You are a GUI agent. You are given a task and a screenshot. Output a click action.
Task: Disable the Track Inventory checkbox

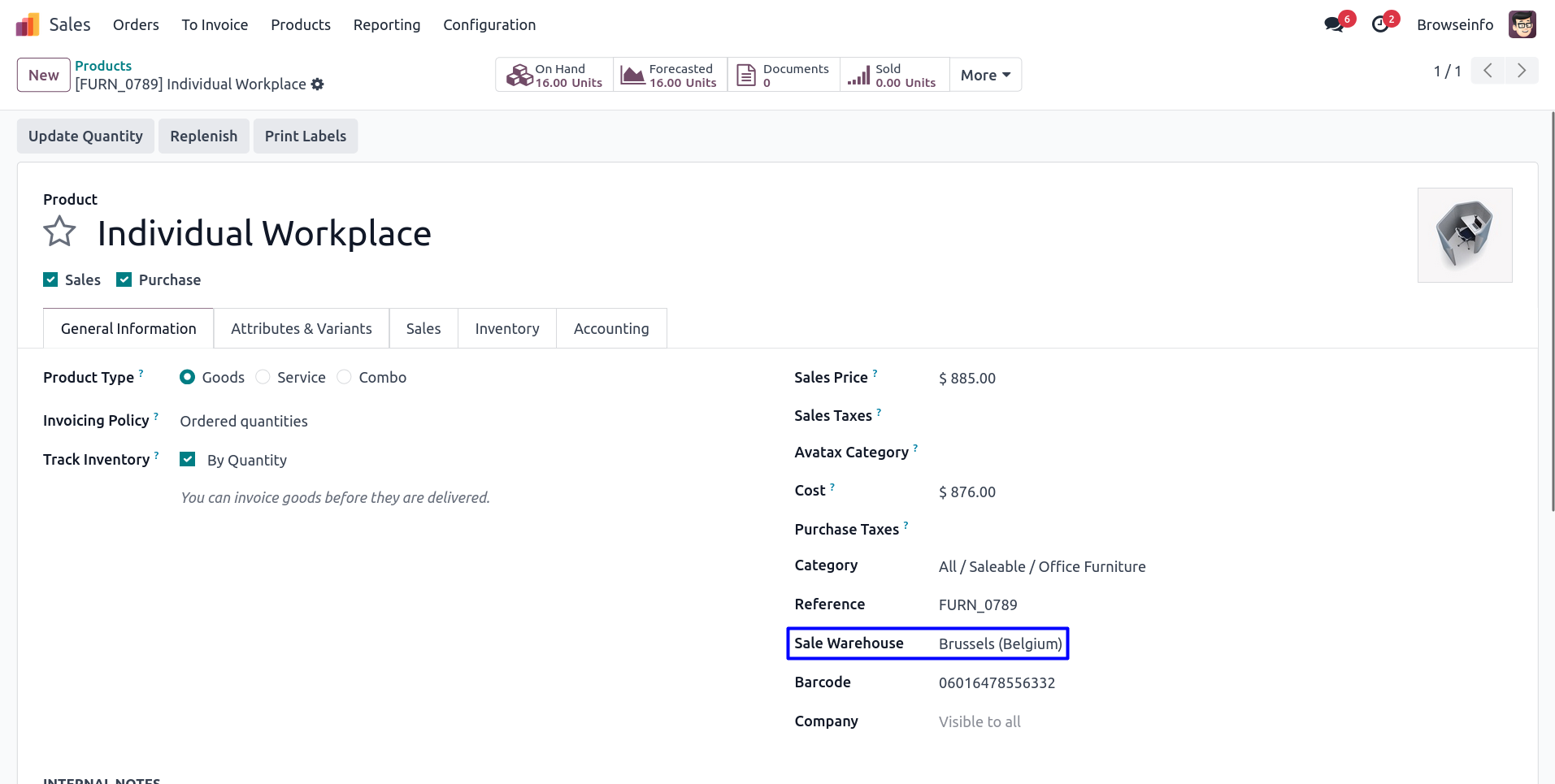[188, 459]
